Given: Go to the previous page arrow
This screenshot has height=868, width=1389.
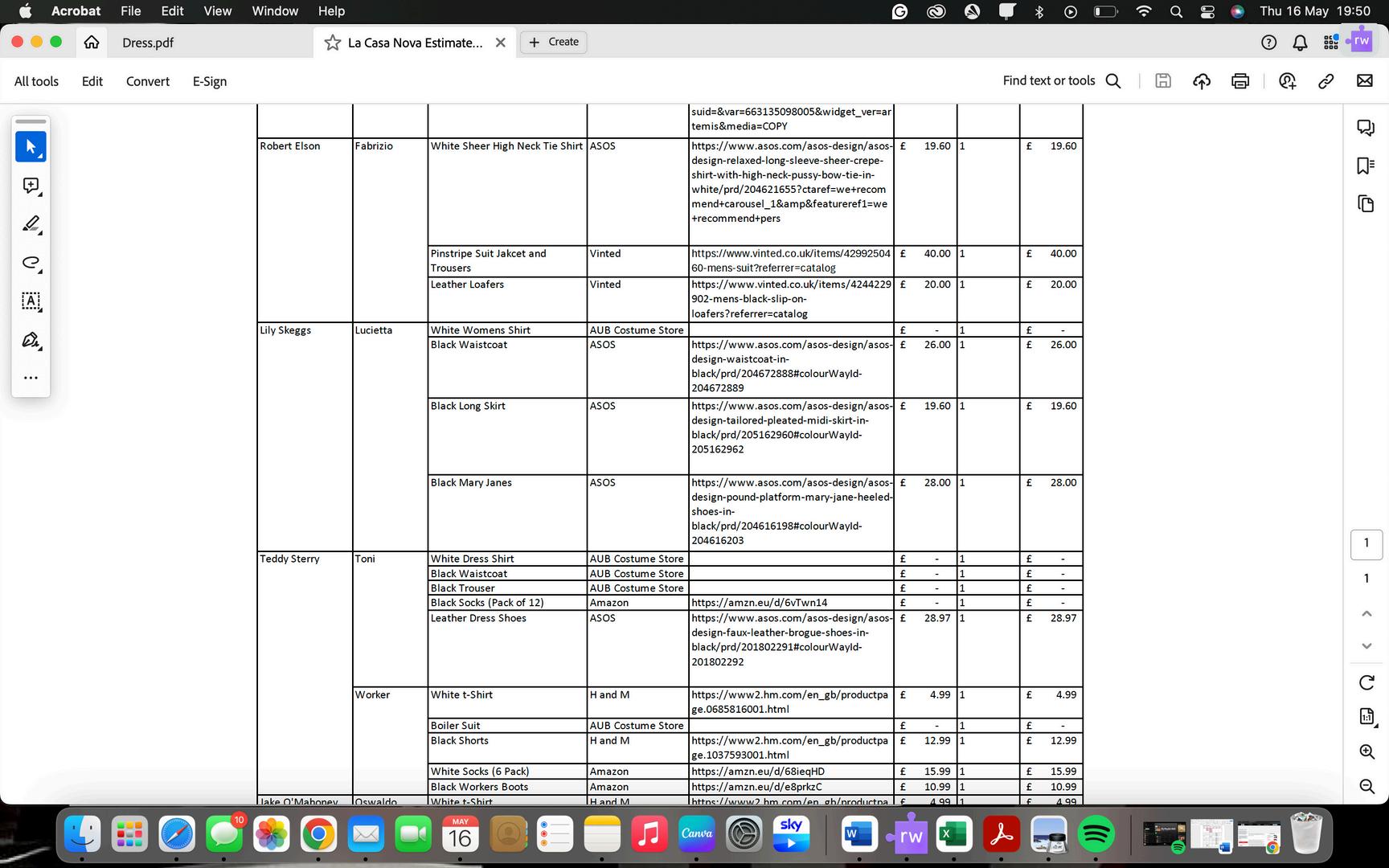Looking at the screenshot, I should (1366, 614).
